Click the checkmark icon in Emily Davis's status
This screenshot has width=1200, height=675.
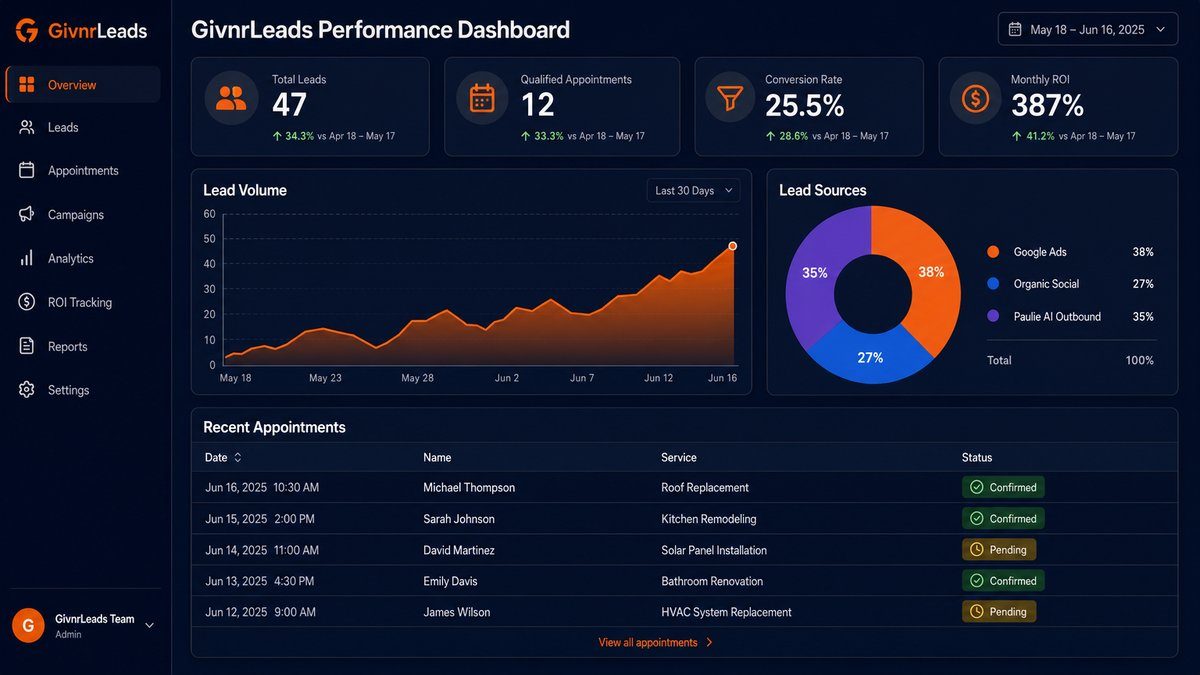977,580
